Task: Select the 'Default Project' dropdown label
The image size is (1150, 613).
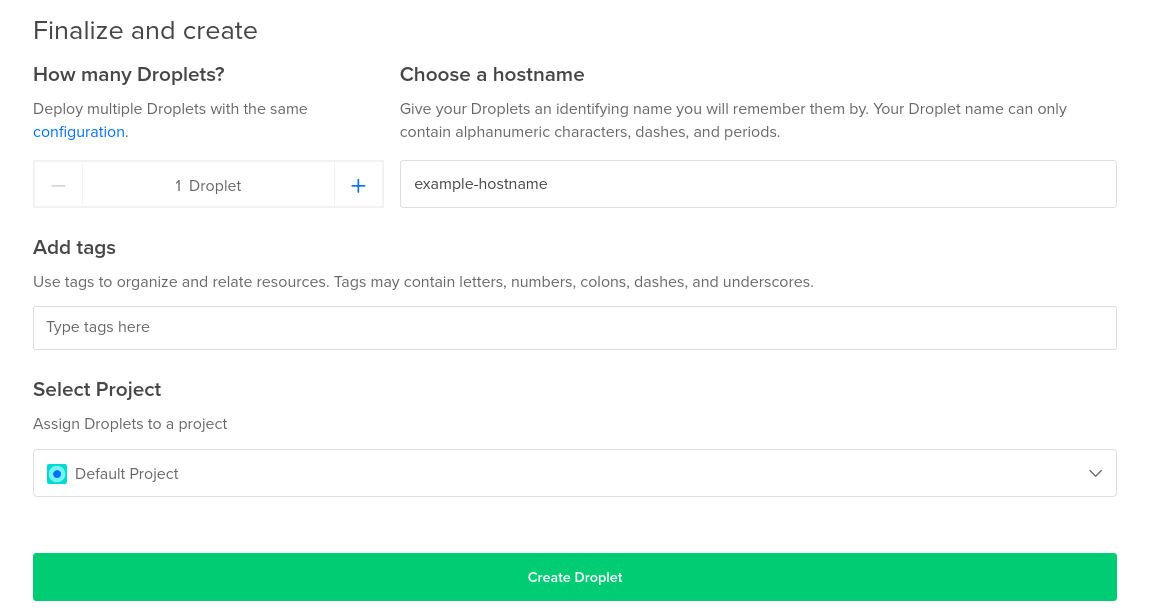Action: click(127, 474)
